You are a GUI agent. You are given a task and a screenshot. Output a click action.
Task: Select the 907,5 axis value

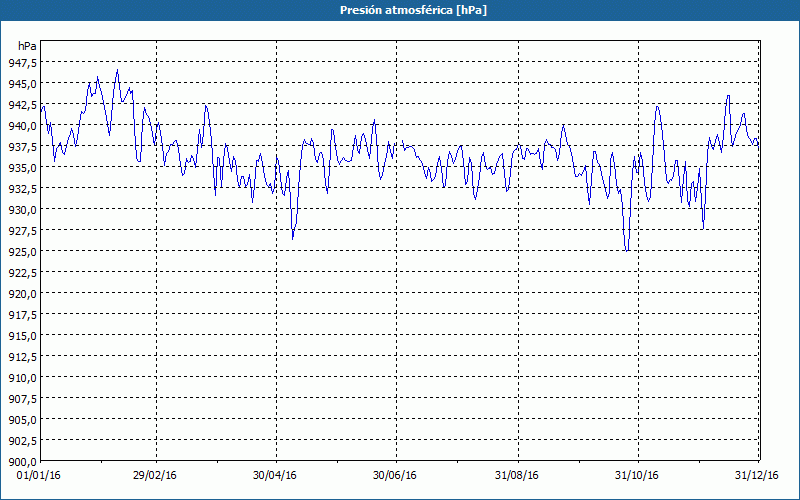click(x=22, y=398)
